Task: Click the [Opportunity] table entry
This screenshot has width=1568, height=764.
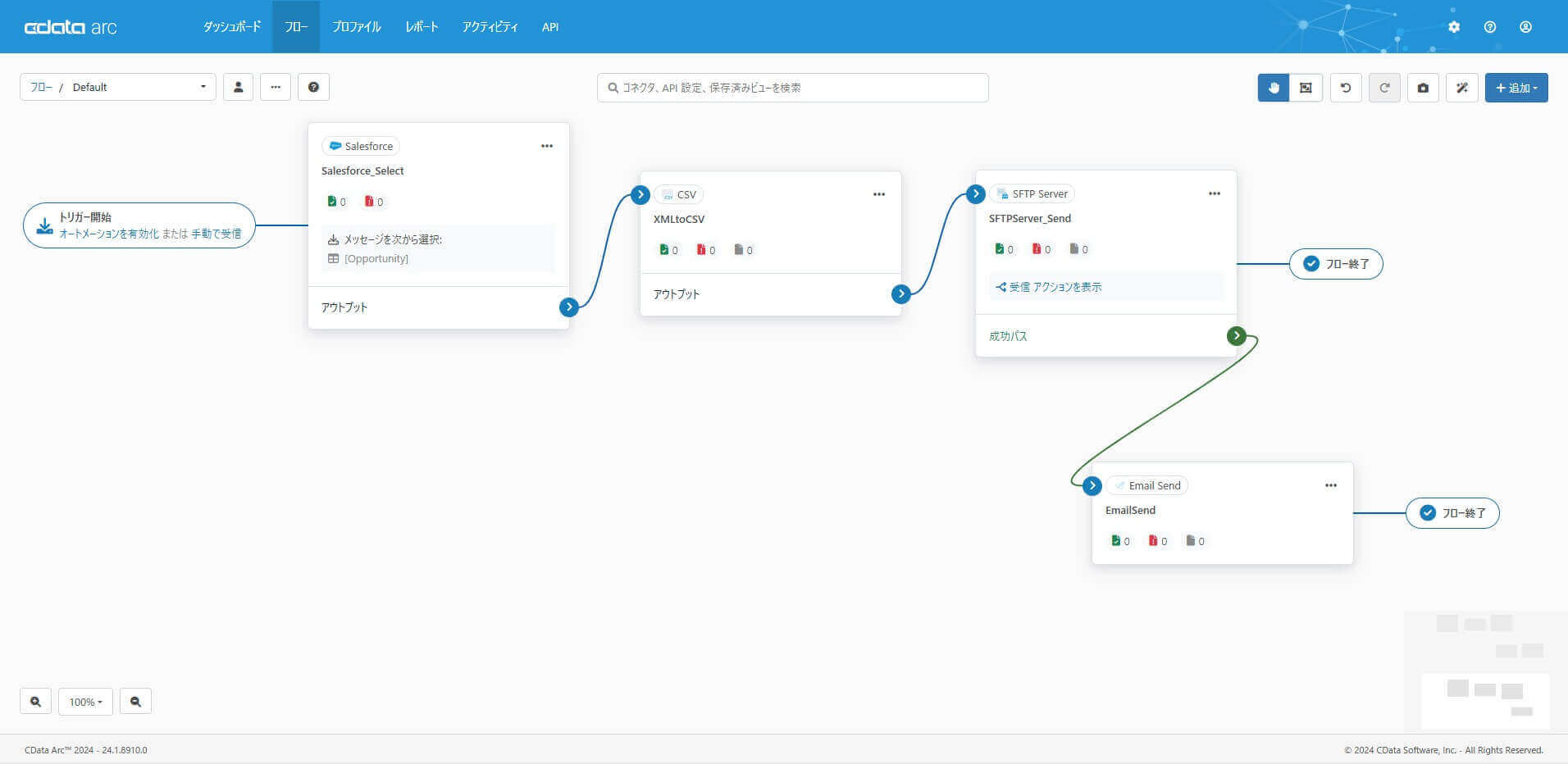Action: (376, 258)
